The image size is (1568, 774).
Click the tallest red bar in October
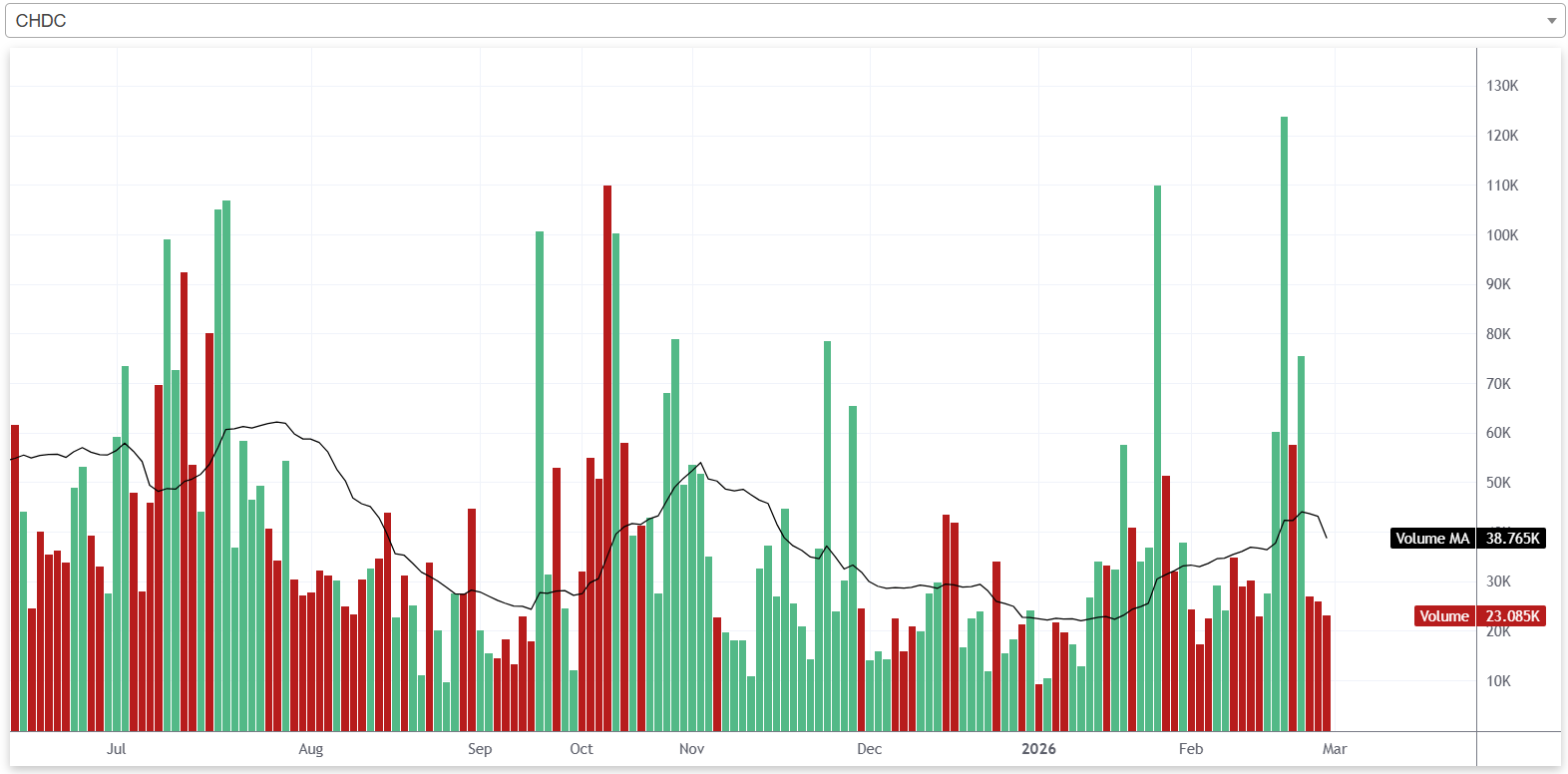(x=607, y=459)
